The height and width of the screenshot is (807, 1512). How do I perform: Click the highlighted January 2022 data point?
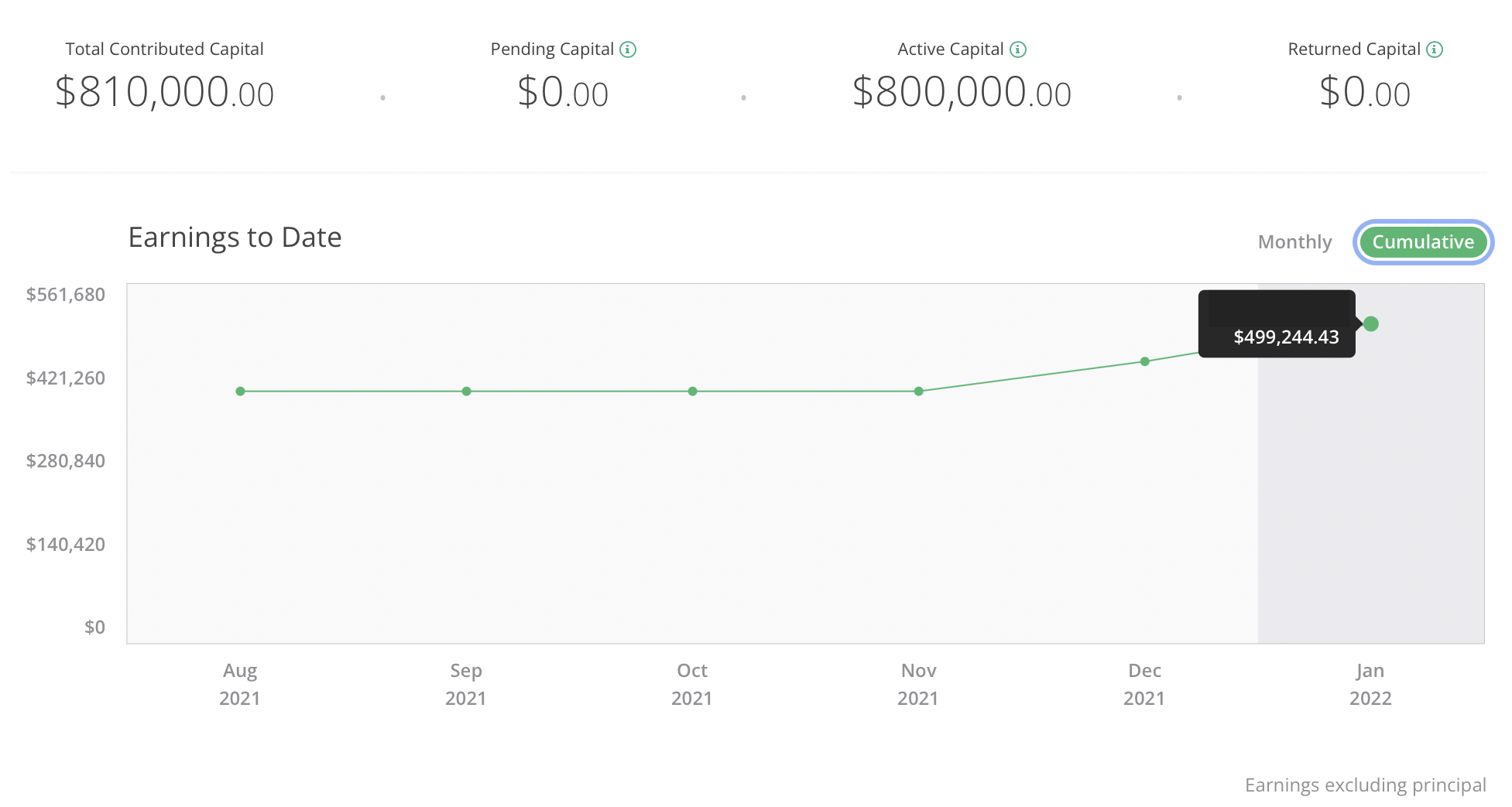point(1370,323)
